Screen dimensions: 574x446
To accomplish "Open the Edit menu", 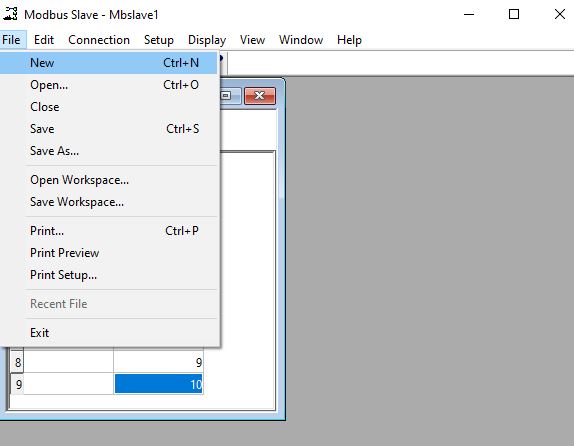I will [x=44, y=40].
